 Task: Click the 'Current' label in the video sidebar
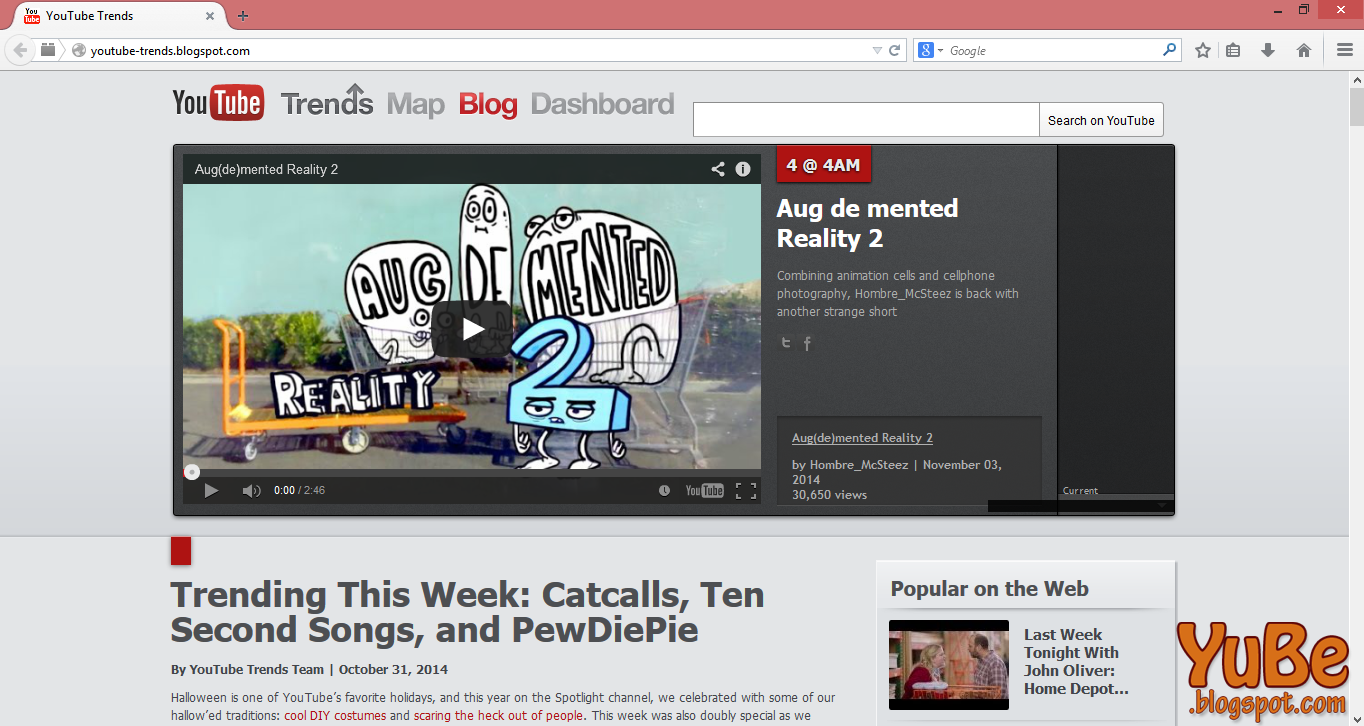pos(1080,491)
